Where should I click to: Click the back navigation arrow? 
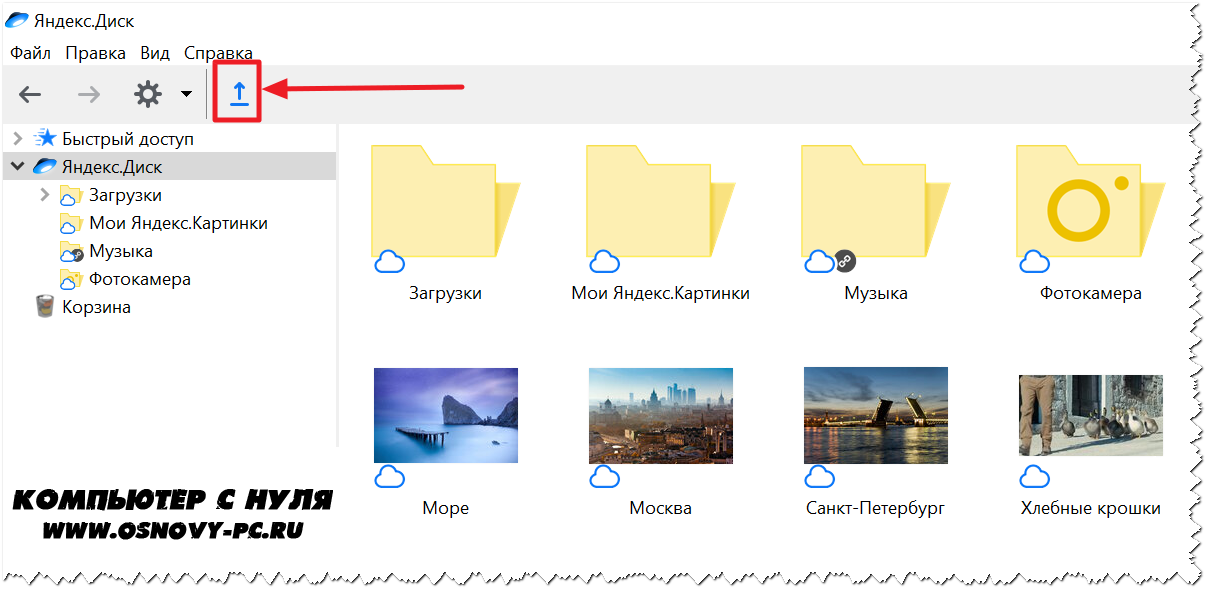(x=30, y=95)
